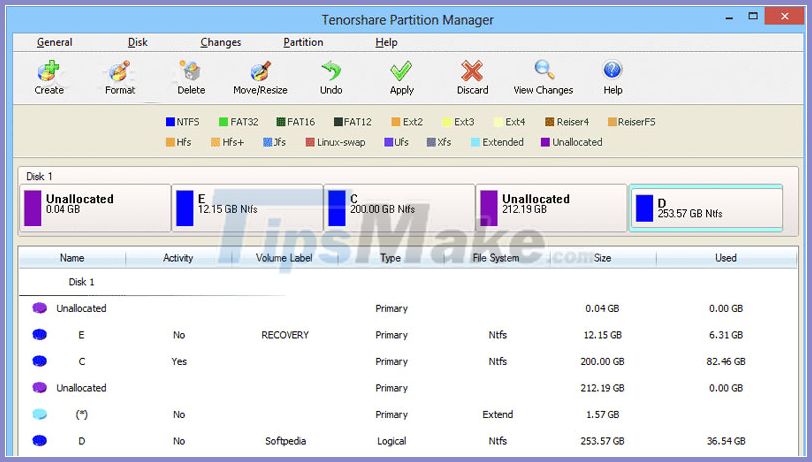812x462 pixels.
Task: Click the File System column header
Action: tap(496, 258)
